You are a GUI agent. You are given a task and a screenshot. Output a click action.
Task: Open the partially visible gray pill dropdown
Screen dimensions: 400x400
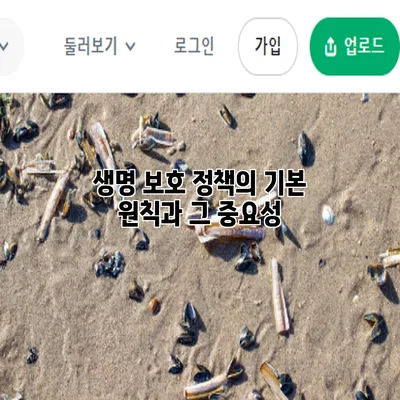(12, 46)
